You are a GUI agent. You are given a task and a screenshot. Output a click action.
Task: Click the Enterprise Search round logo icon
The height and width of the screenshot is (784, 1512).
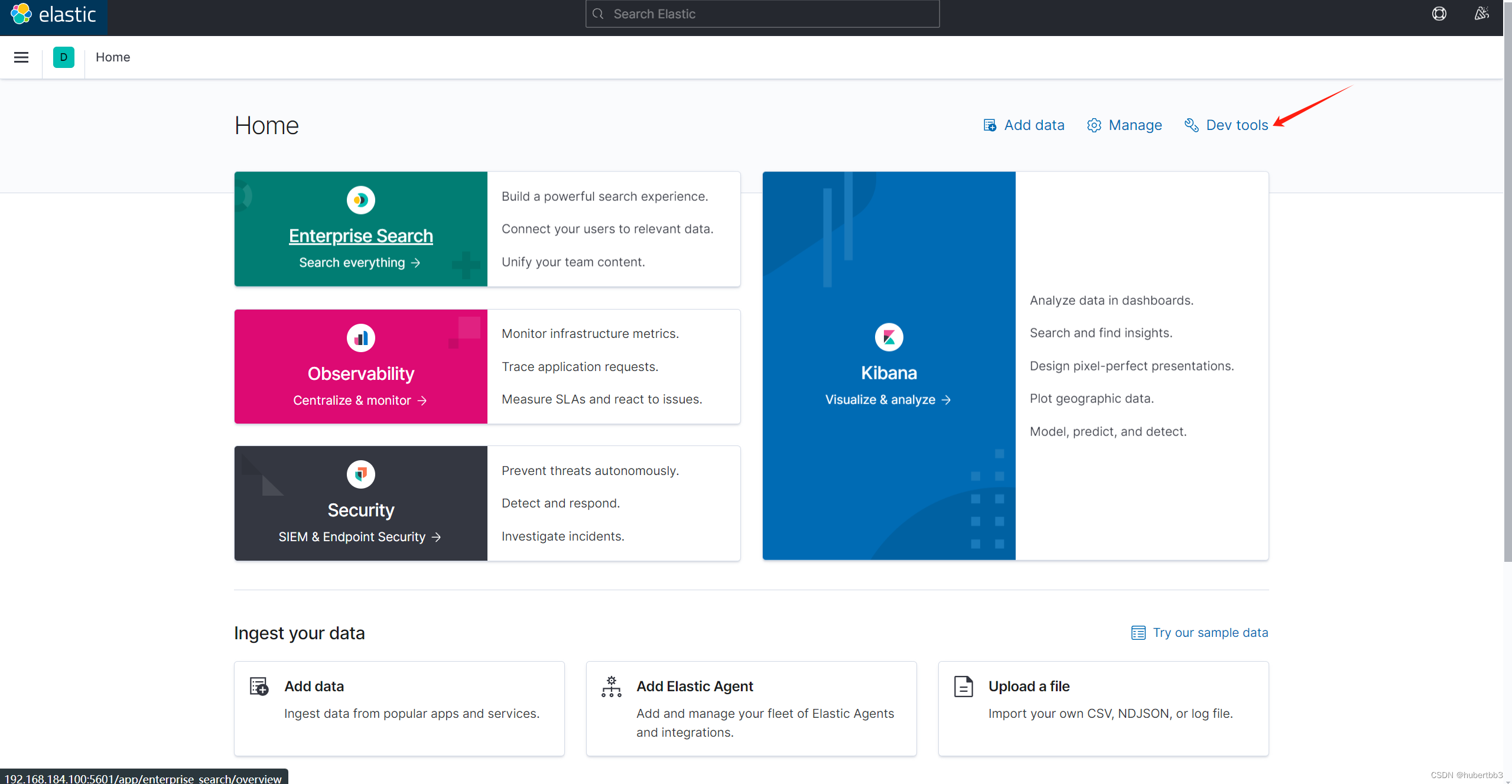(360, 200)
